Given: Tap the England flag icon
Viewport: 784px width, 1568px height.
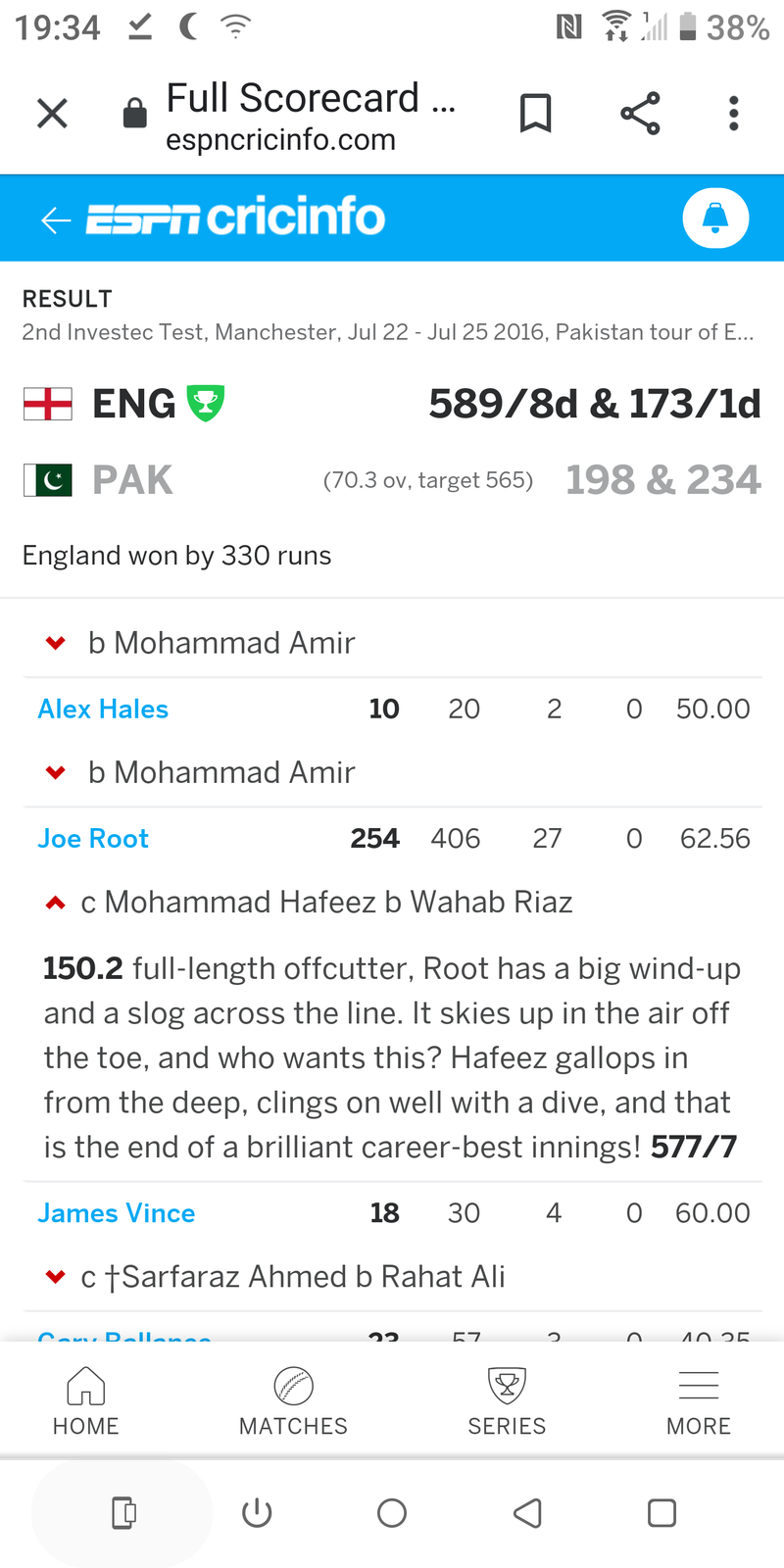Looking at the screenshot, I should coord(48,404).
